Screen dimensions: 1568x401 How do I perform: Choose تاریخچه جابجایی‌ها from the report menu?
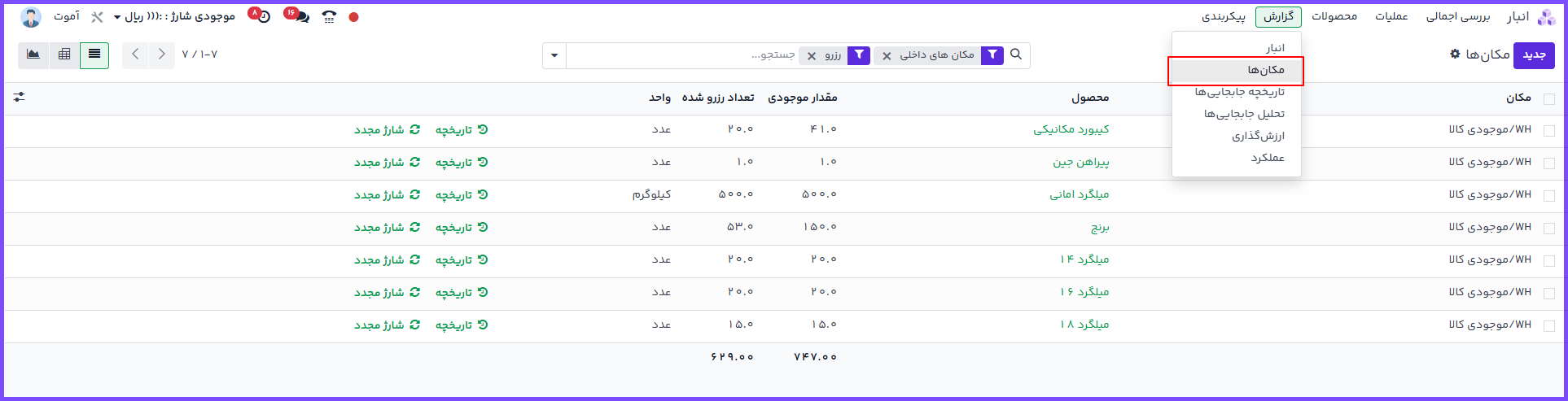(x=1239, y=92)
